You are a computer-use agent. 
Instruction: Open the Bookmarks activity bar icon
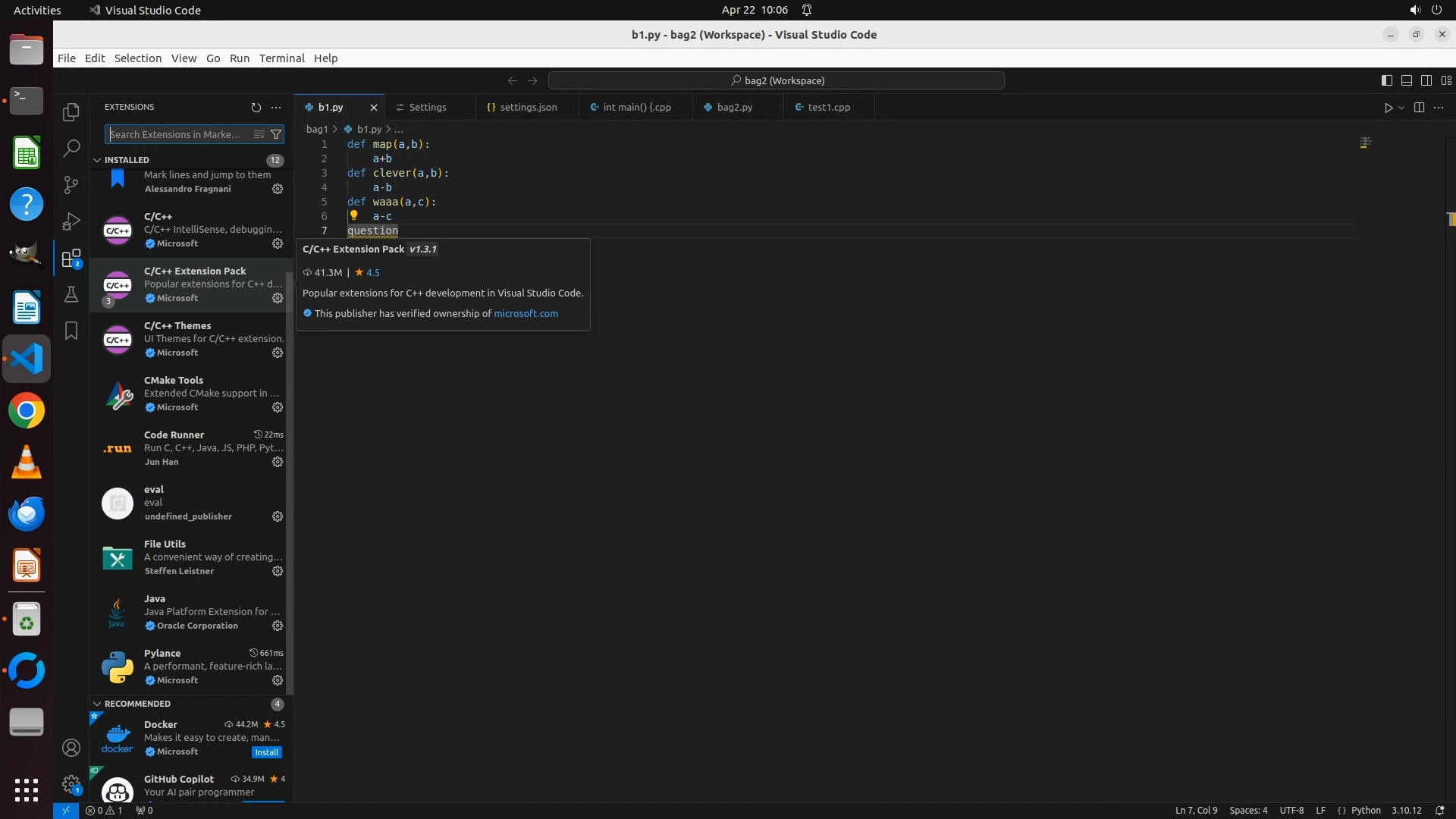pos(71,331)
